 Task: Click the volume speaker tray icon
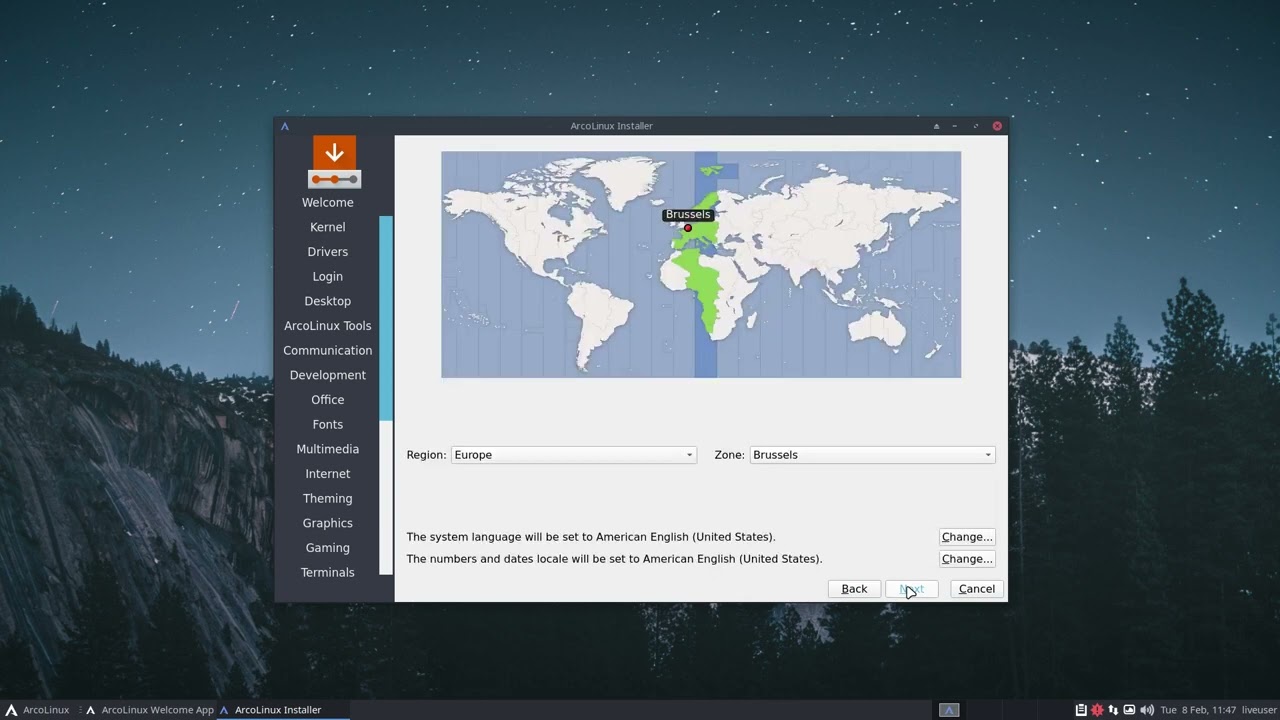(1146, 710)
